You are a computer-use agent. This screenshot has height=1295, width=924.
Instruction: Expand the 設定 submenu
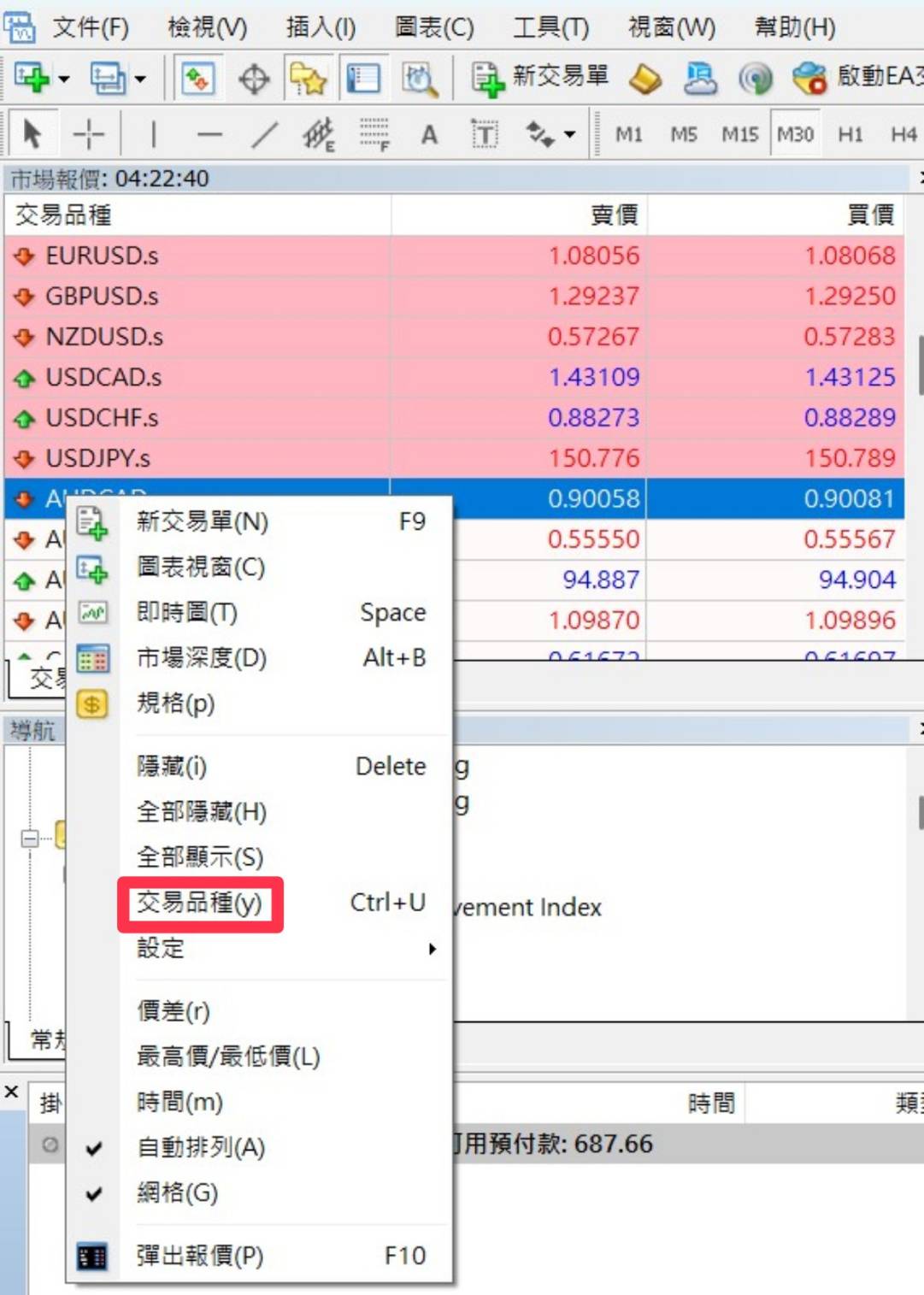point(259,948)
